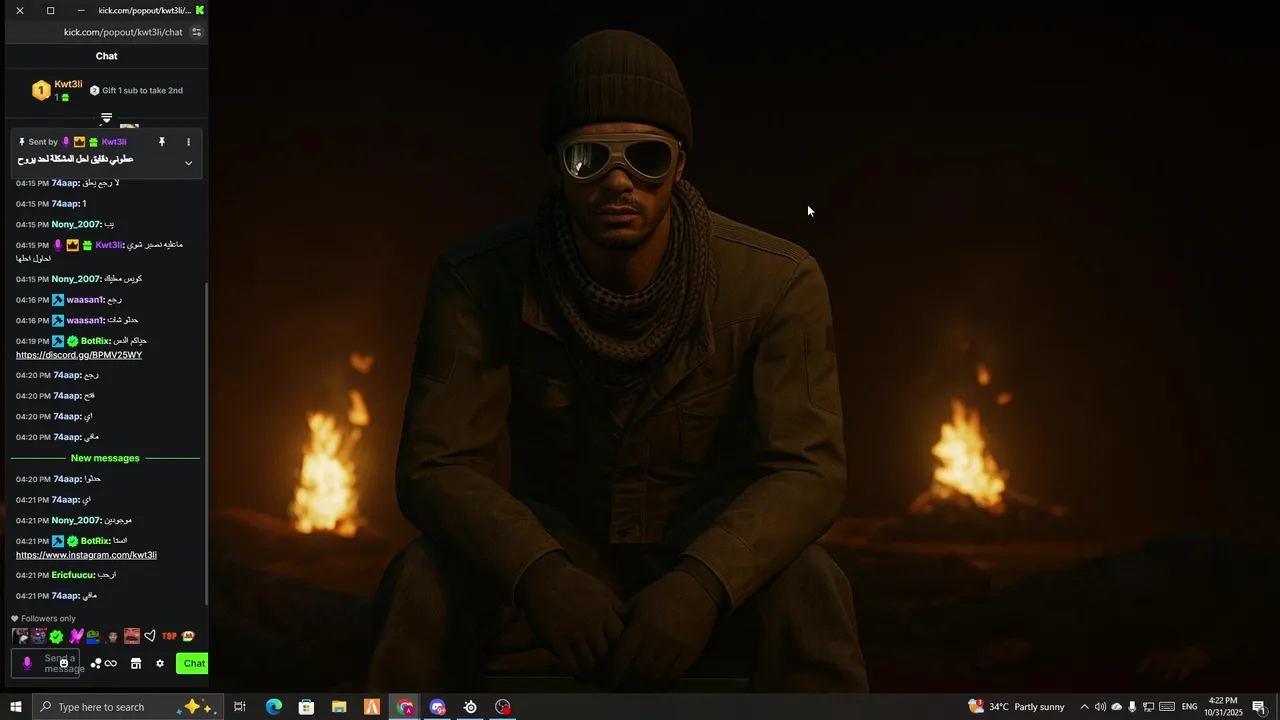Open the orange app icon in taskbar
The width and height of the screenshot is (1280, 720).
tap(372, 707)
